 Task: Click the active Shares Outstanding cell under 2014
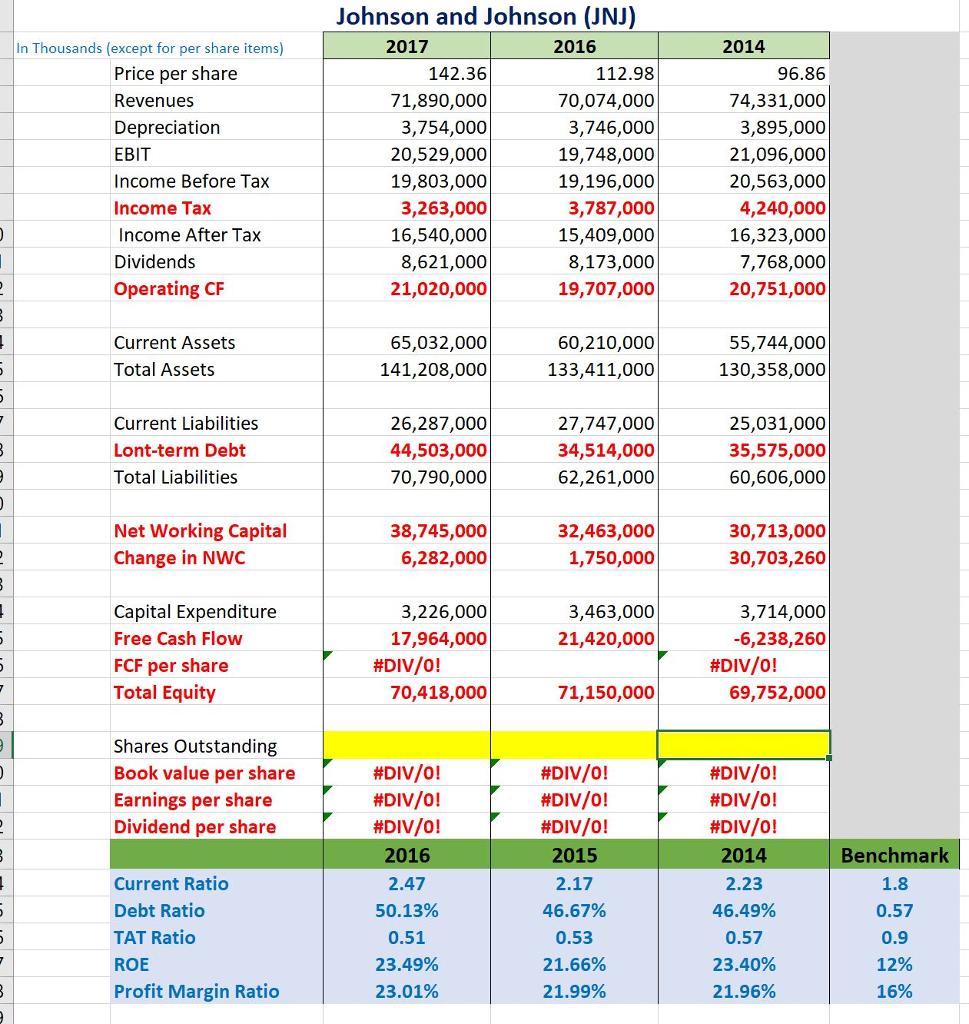point(743,745)
